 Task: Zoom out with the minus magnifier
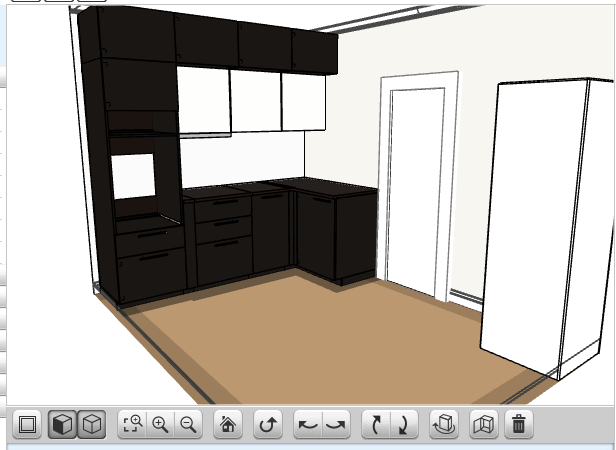pos(187,425)
